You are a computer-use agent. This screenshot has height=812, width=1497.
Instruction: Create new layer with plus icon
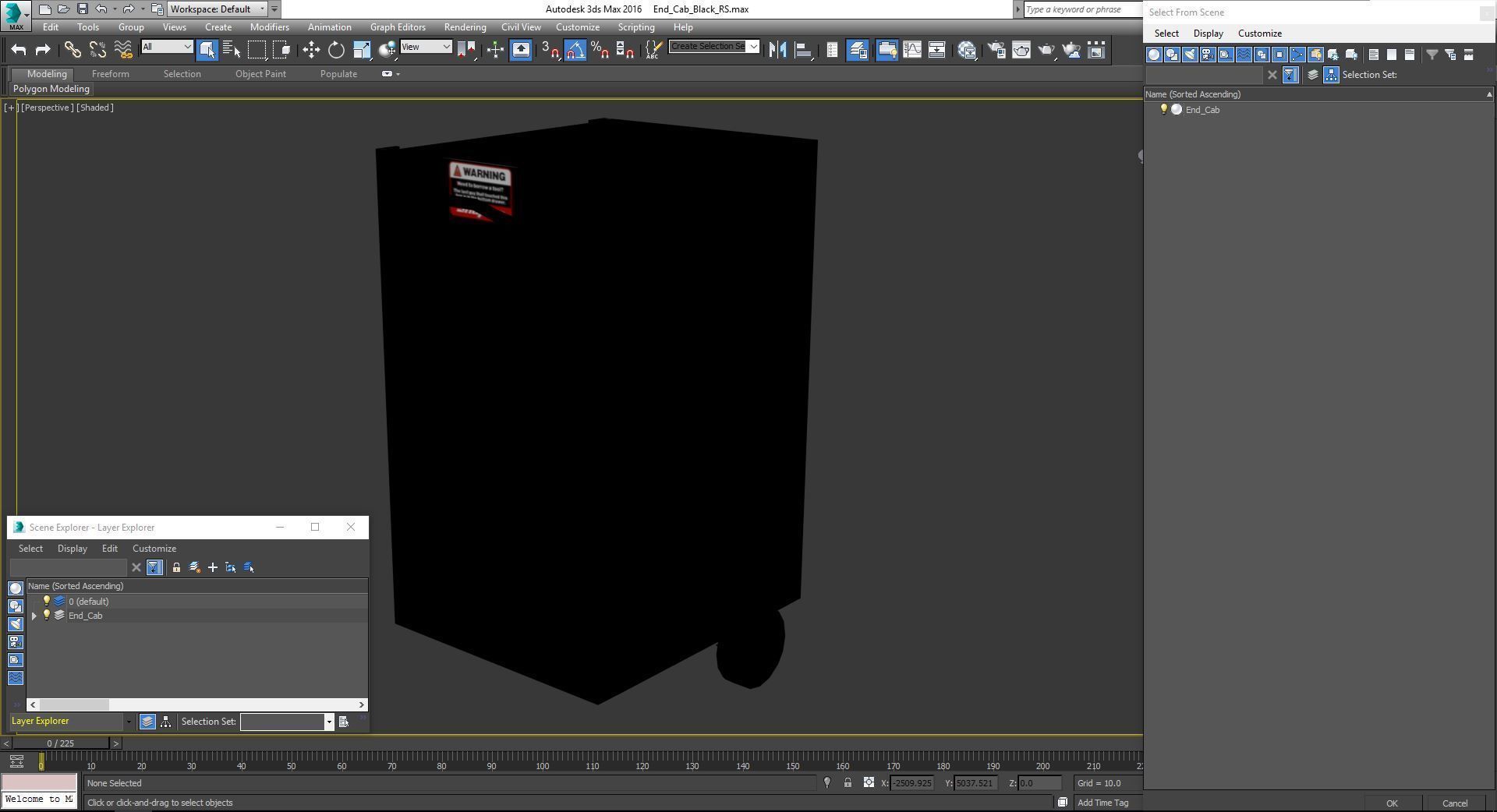pos(213,567)
